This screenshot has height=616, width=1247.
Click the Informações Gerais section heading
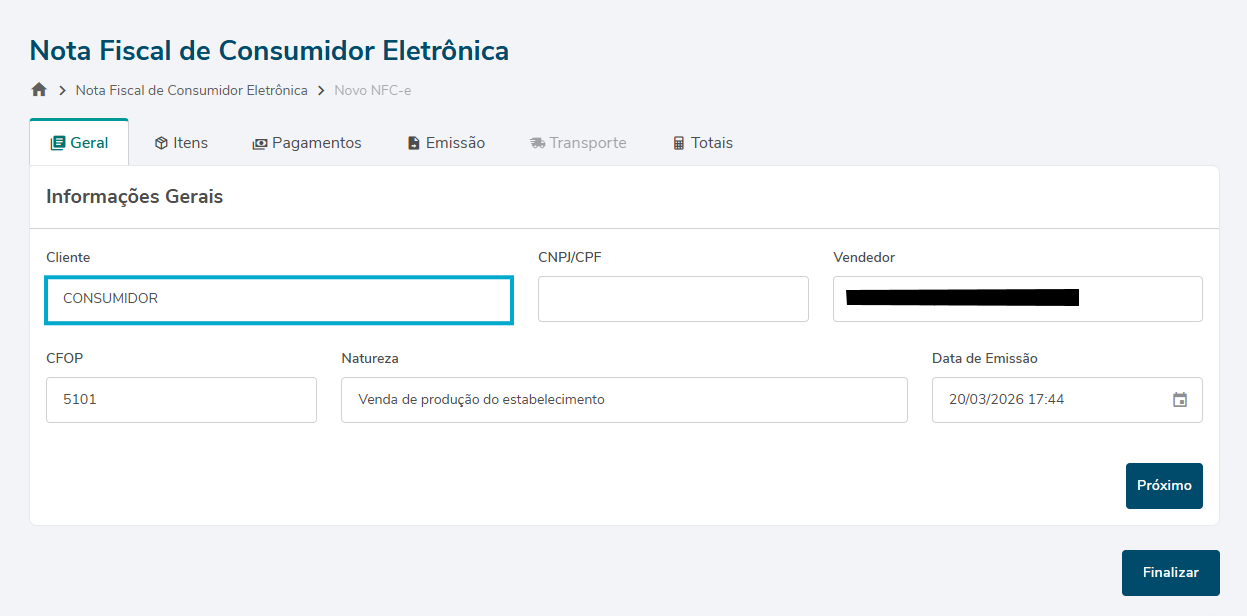[x=135, y=197]
